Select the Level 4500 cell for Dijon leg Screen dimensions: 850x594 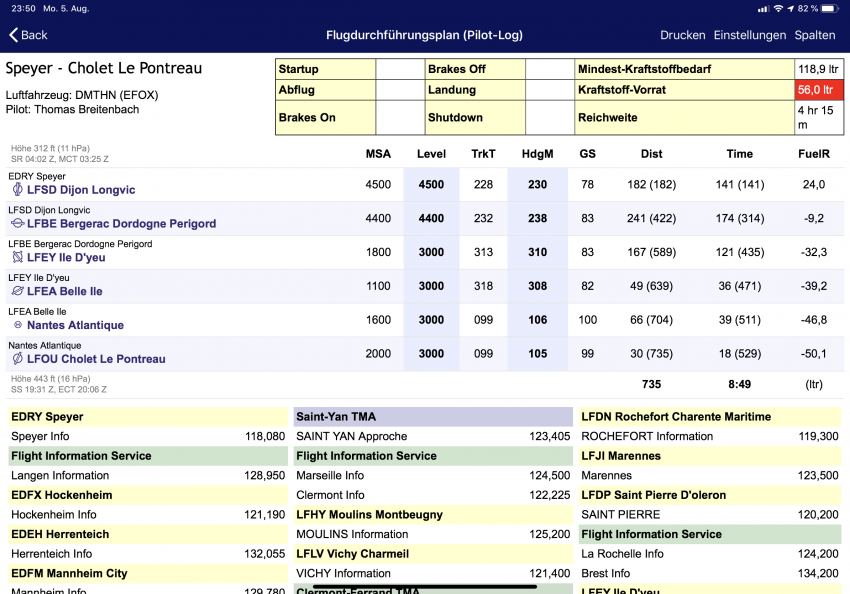[431, 184]
